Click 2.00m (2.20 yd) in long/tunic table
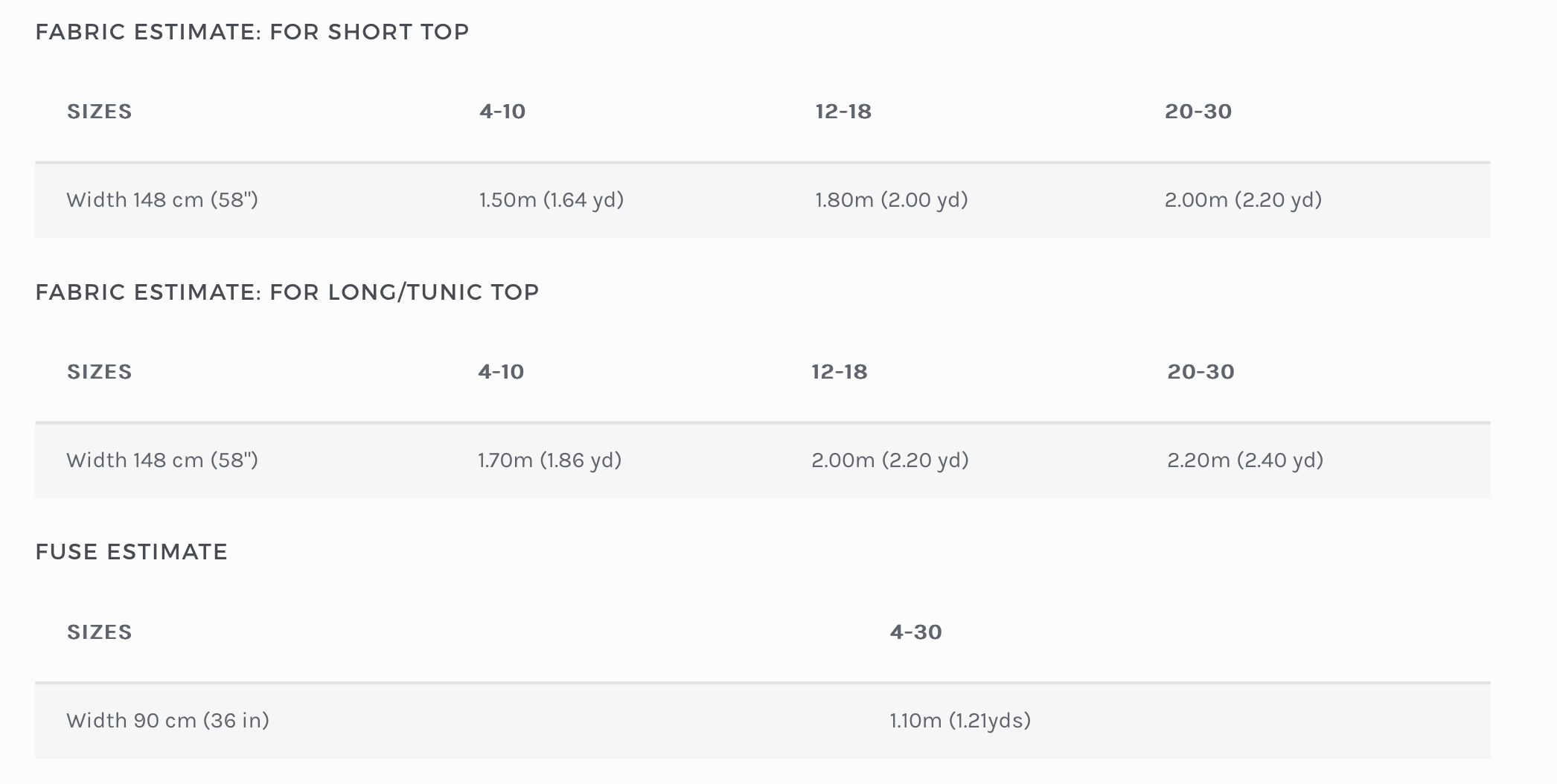 890,460
